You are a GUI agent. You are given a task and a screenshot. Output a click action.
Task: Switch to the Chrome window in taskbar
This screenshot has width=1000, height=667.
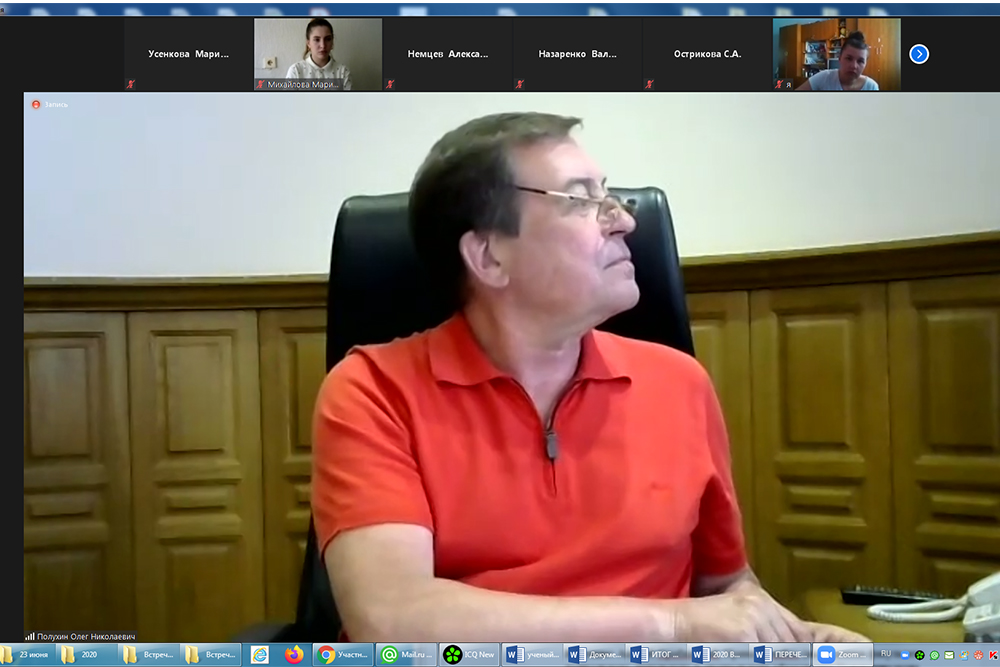click(x=342, y=655)
